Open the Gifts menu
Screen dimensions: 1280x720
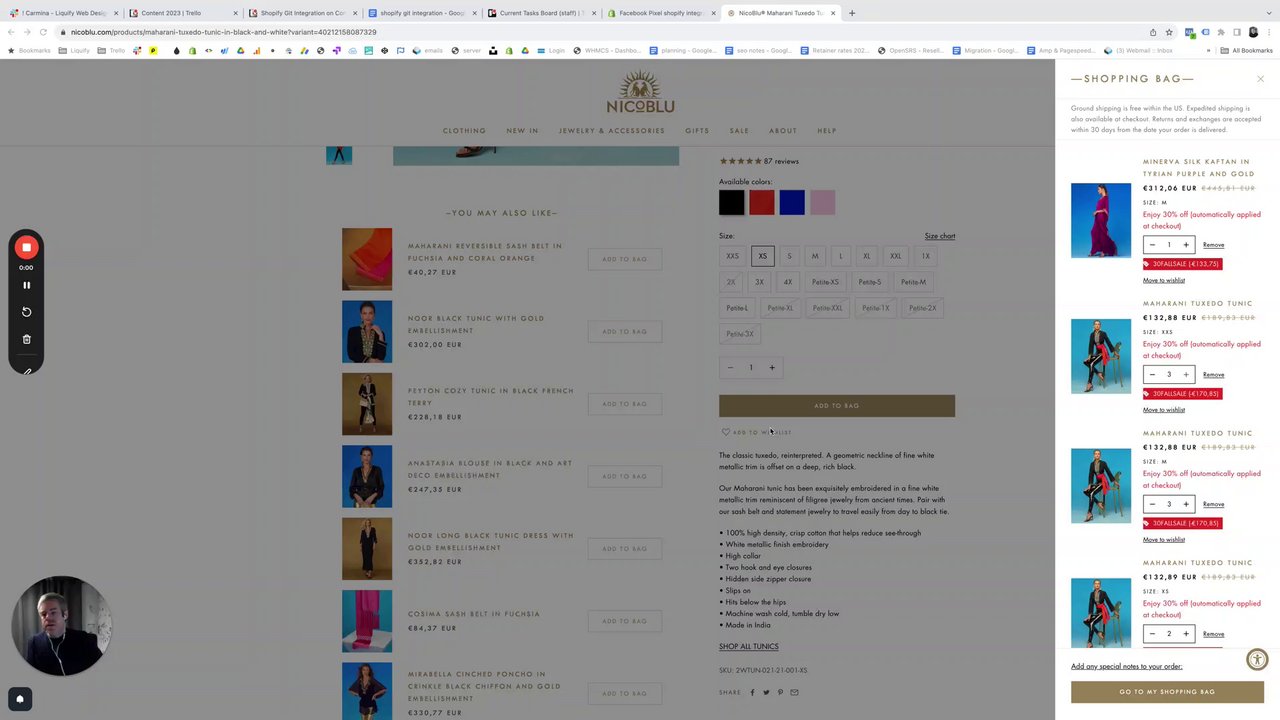697,131
